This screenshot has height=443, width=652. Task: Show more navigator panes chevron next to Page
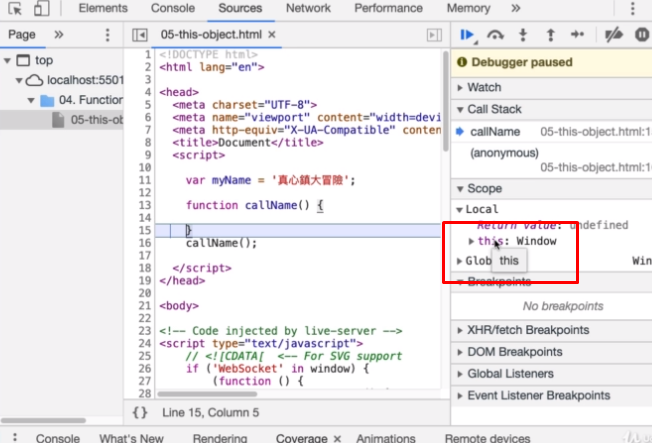[x=59, y=35]
